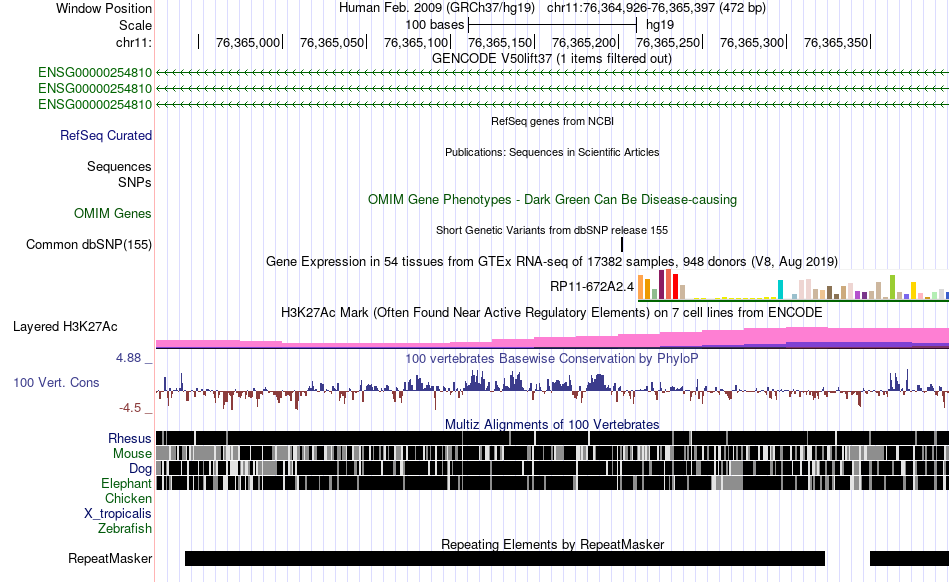Select the X_tropicalis alignment label
Viewport: 950px width, 582px height.
click(x=118, y=514)
